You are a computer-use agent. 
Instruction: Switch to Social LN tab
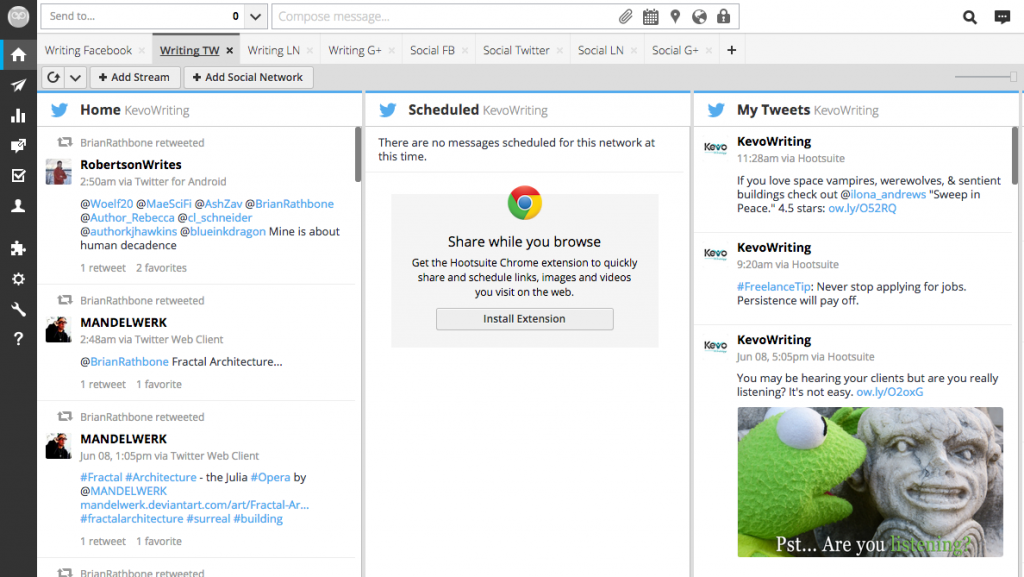601,50
